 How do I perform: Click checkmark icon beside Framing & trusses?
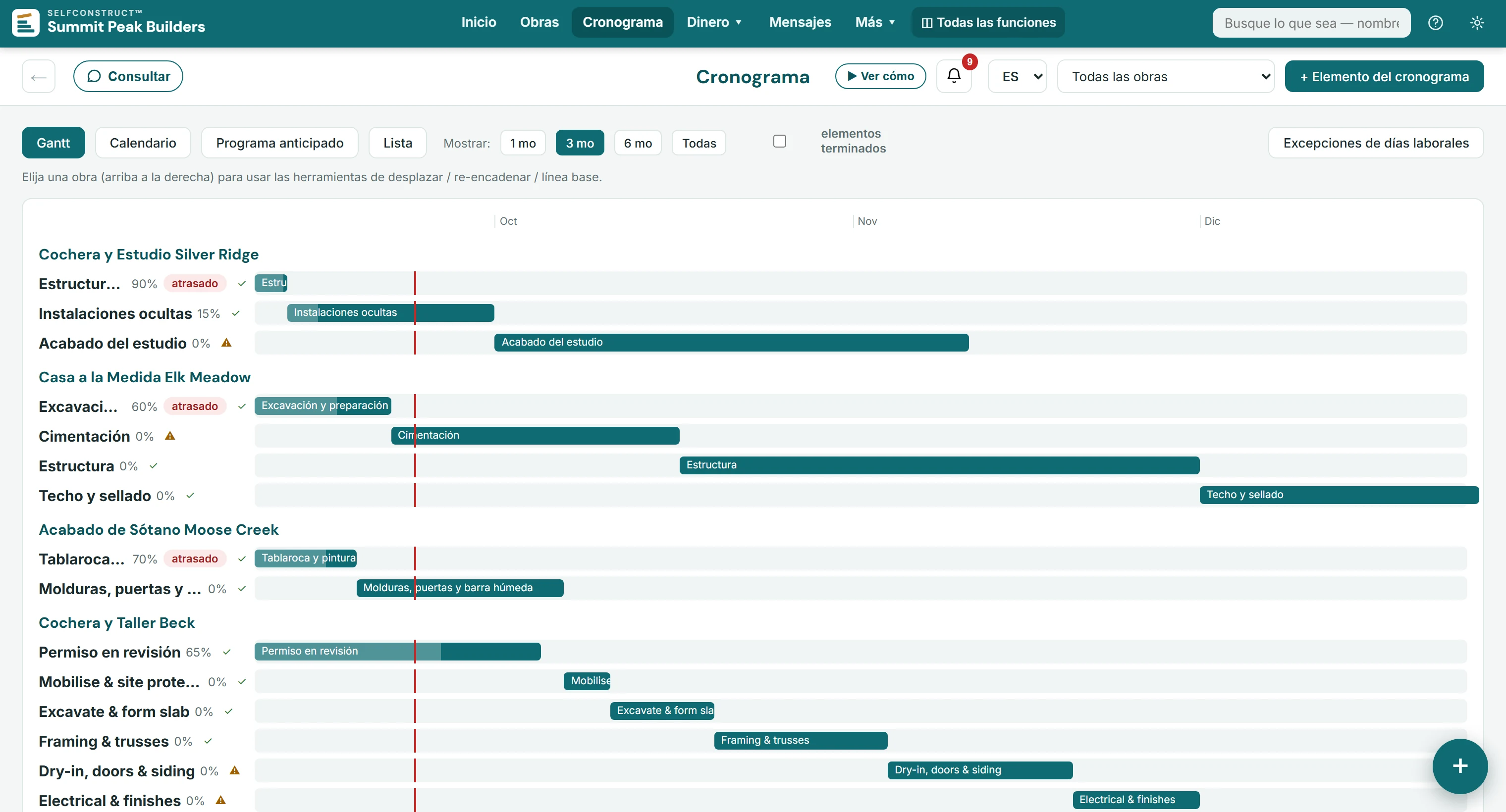[208, 741]
